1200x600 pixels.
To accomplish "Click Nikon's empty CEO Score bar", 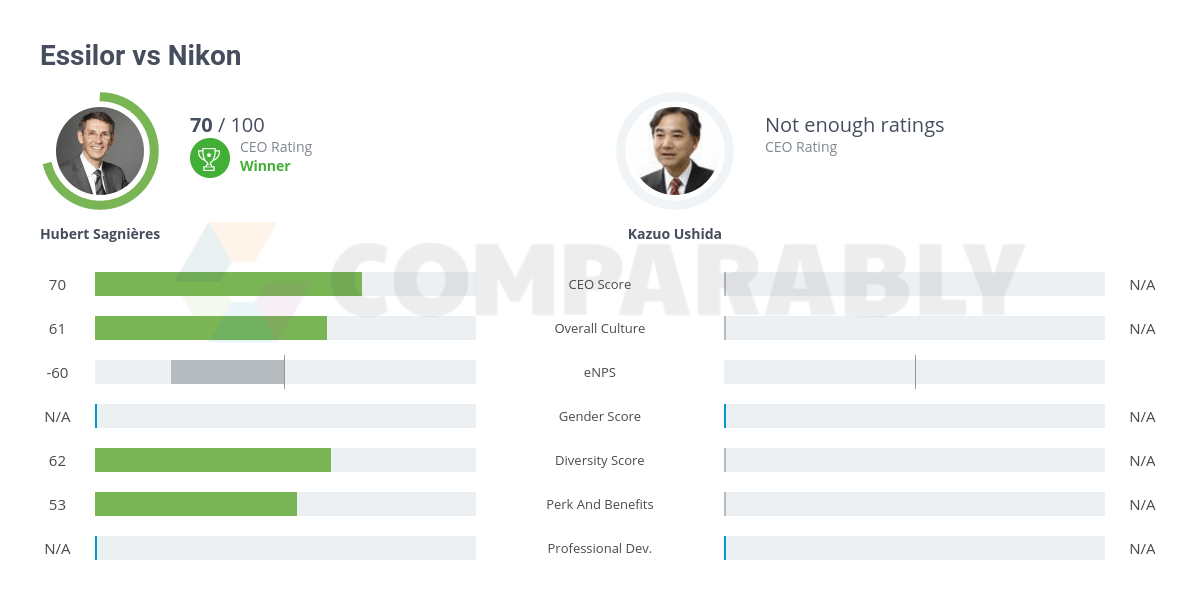I will 914,284.
